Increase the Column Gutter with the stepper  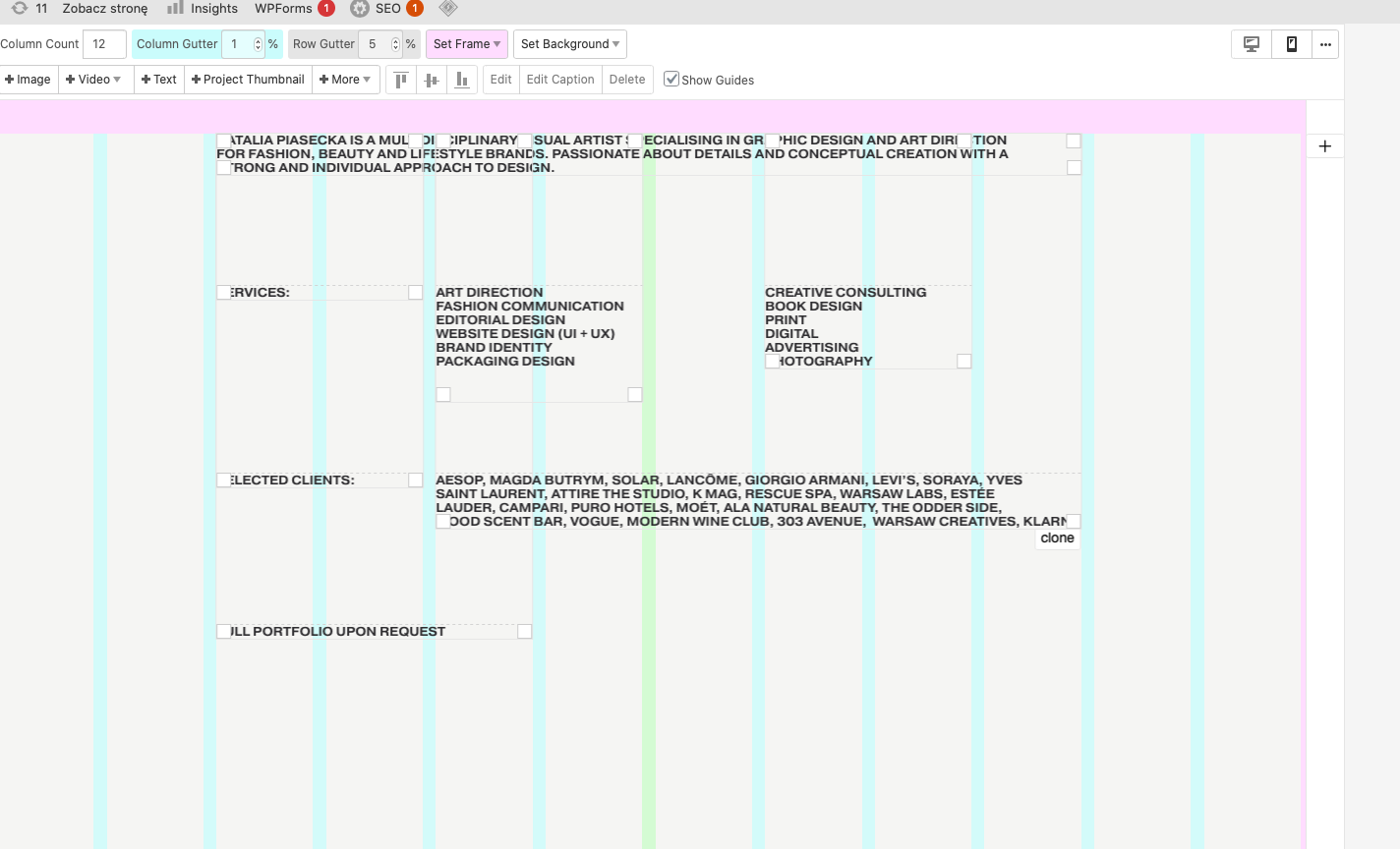click(259, 39)
